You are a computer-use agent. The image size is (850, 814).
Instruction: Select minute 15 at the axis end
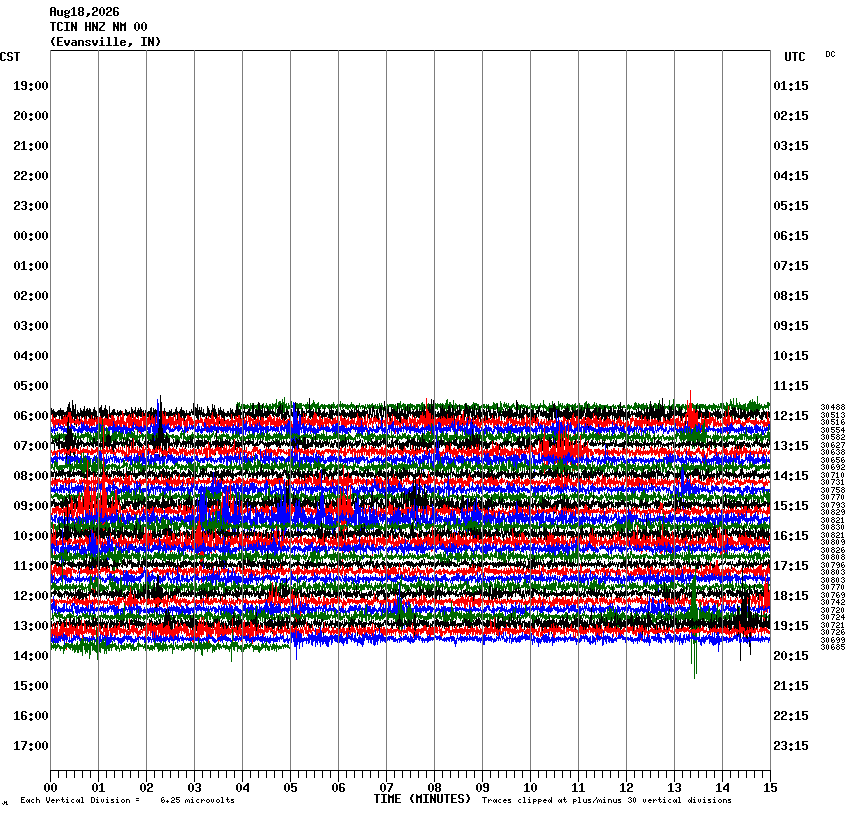click(x=770, y=787)
